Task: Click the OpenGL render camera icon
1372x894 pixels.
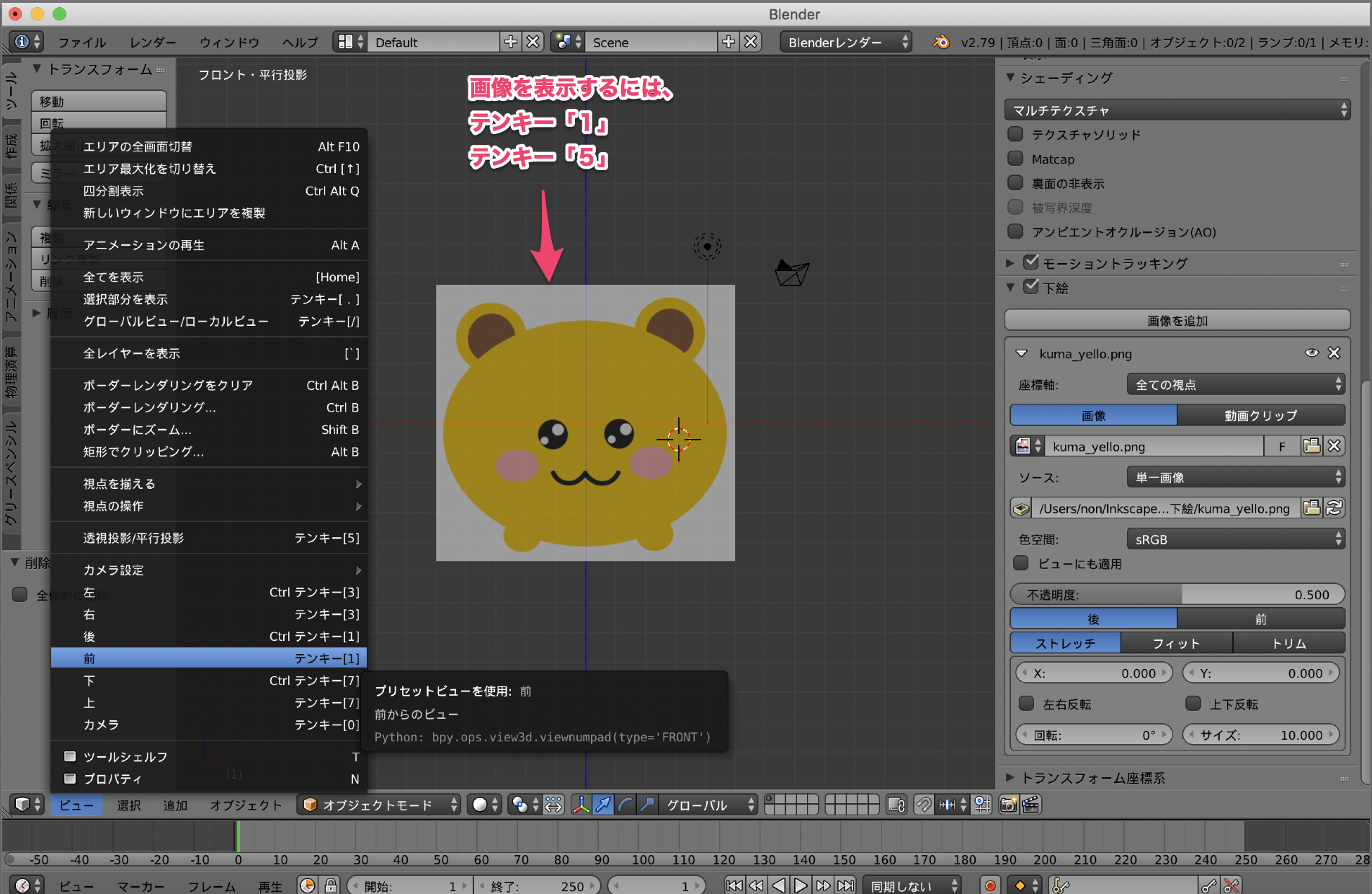Action: pos(1008,805)
